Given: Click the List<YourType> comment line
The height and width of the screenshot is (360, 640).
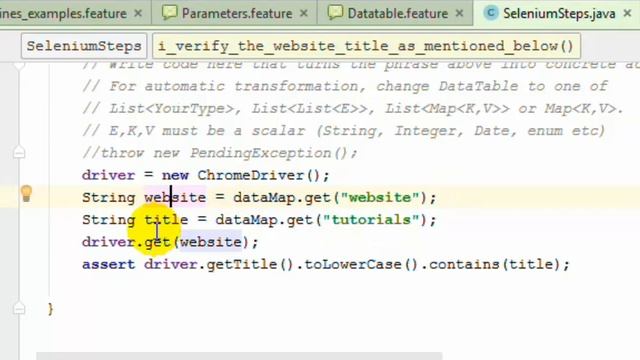Looking at the screenshot, I should (353, 109).
